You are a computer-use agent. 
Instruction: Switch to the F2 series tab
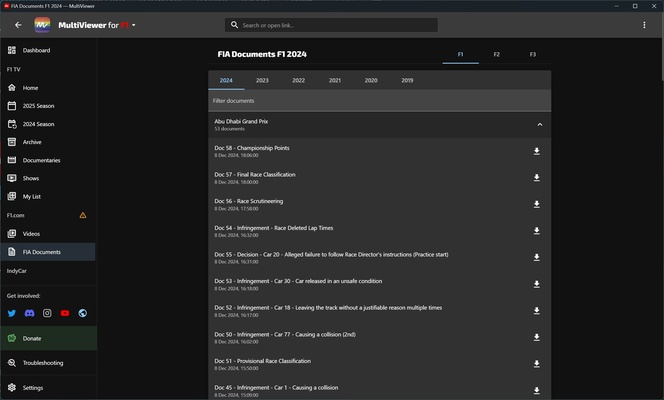pyautogui.click(x=496, y=55)
